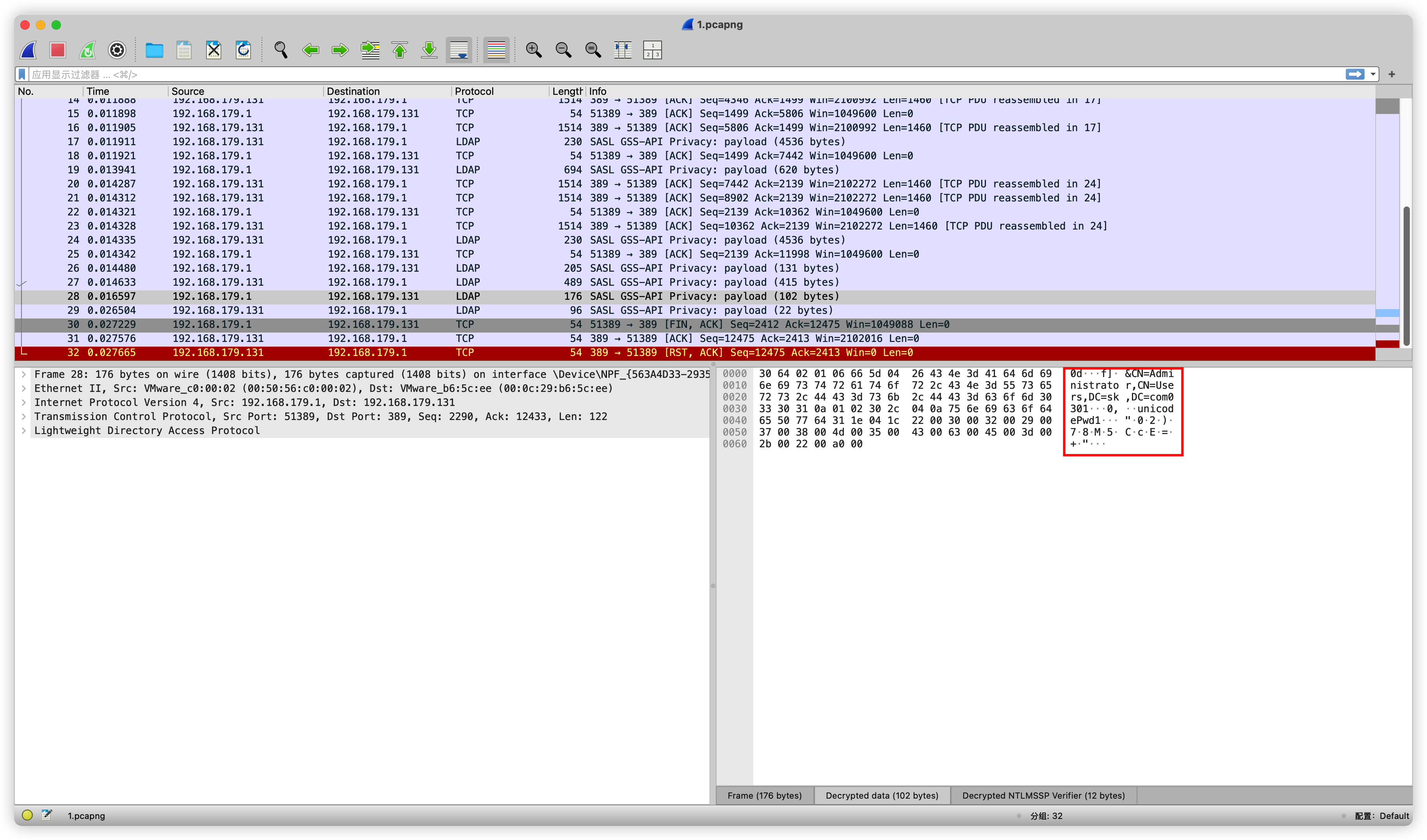The image size is (1427, 840).
Task: Sort by the Time column header
Action: click(x=126, y=91)
